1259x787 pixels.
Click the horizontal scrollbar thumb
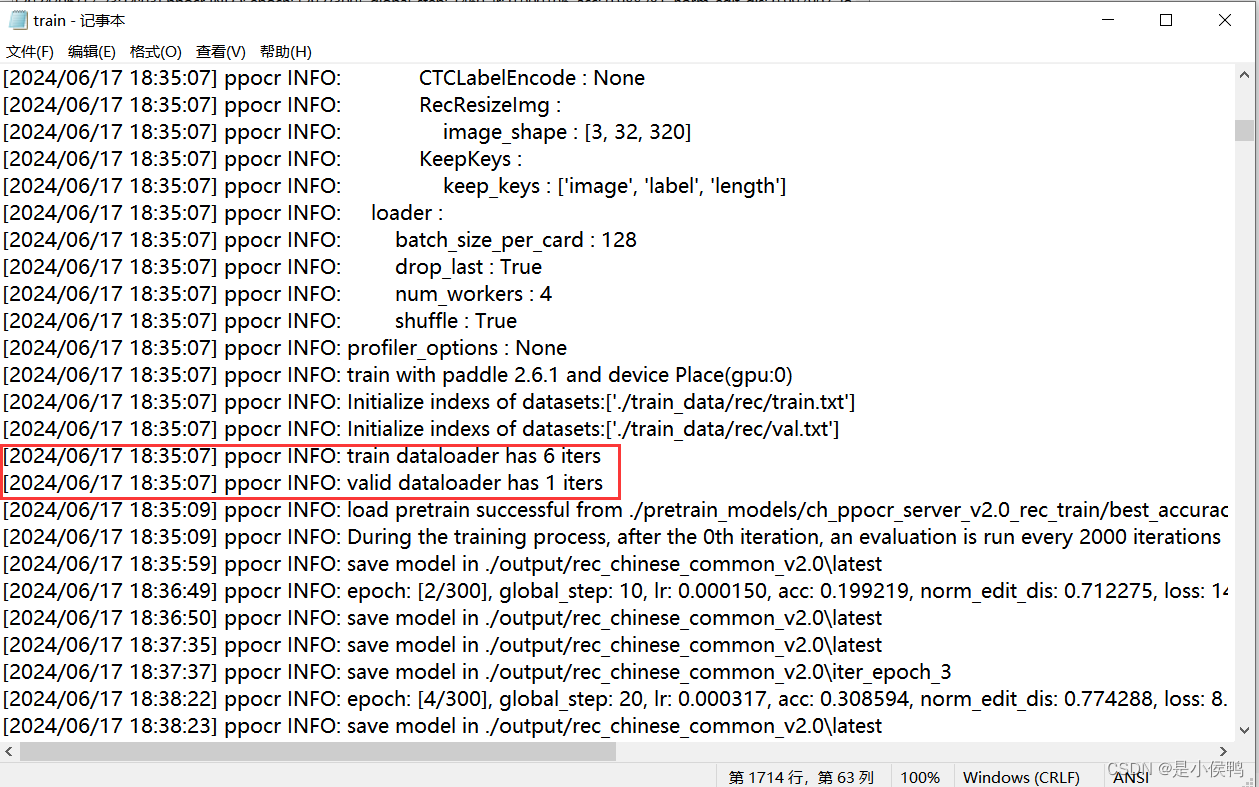coord(320,751)
